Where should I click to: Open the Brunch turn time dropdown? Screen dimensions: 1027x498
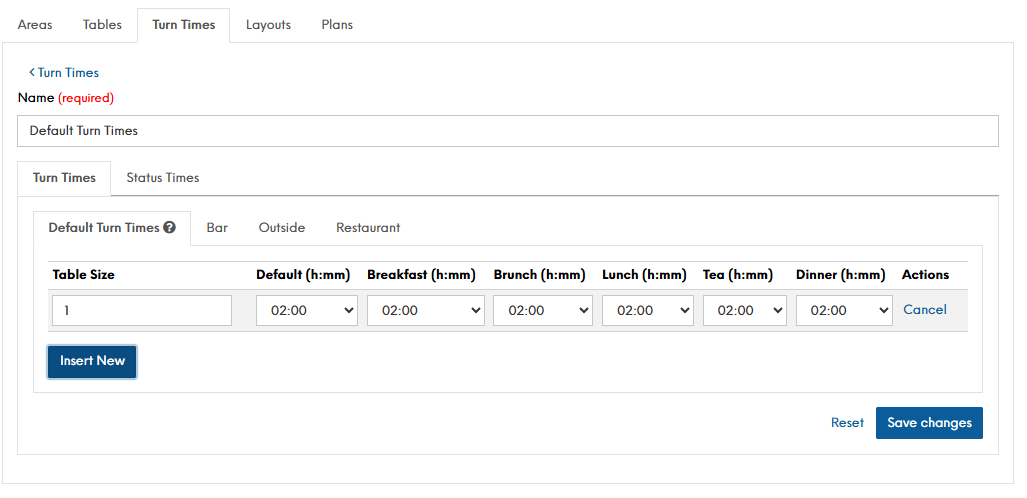(543, 311)
